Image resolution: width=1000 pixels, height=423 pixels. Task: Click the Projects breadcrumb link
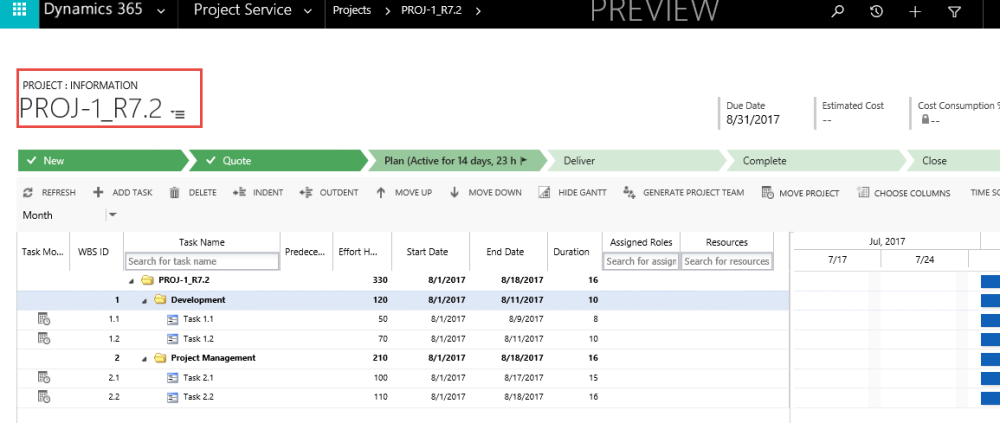click(352, 11)
